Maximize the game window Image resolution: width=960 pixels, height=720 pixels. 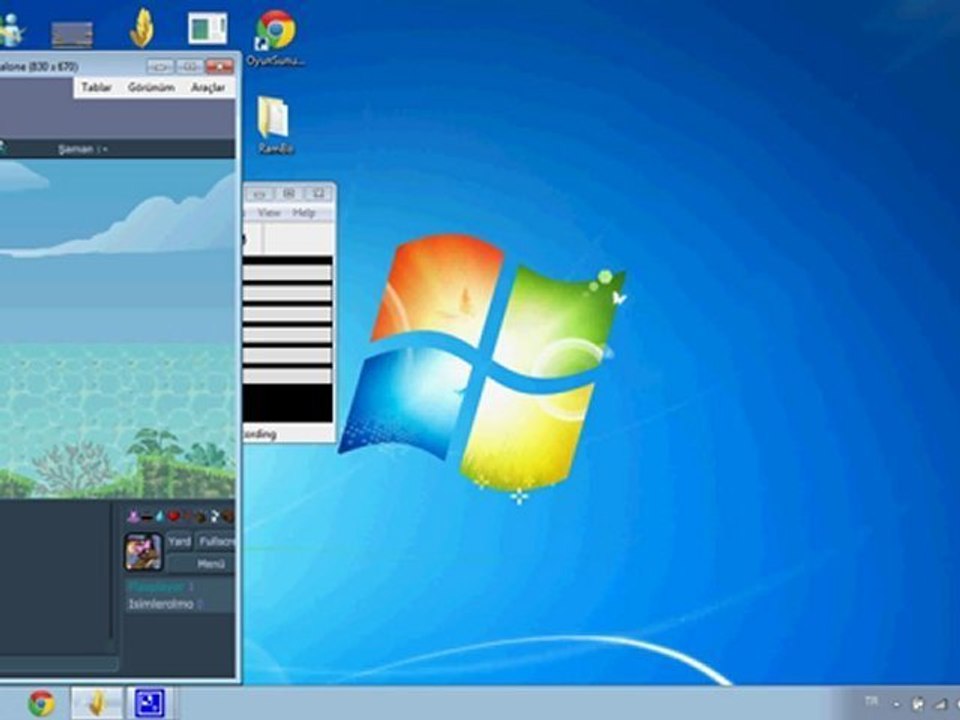tap(190, 66)
